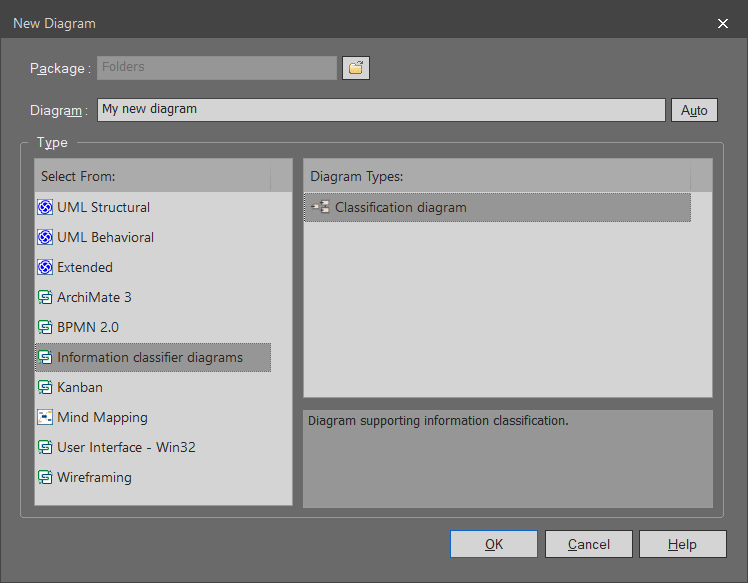Click the BPMN 2.0 icon
748x583 pixels.
(45, 328)
